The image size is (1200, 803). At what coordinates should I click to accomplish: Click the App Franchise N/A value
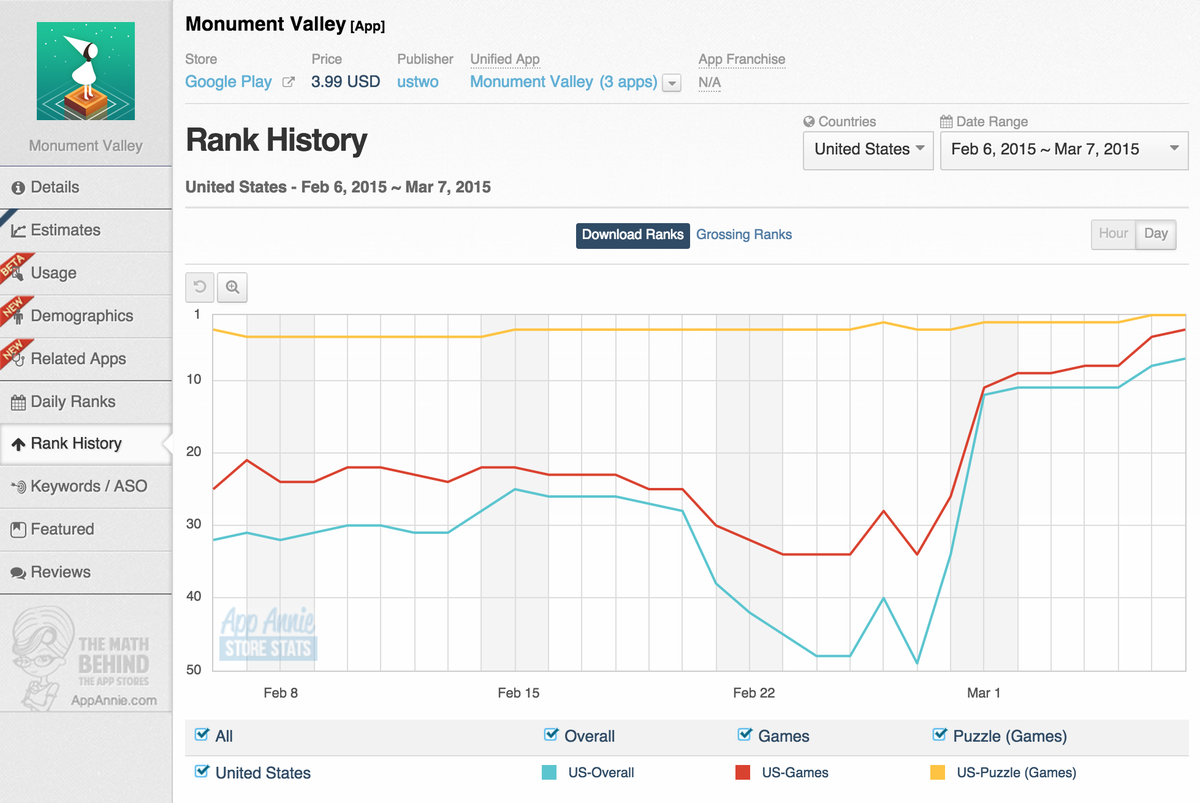coord(710,83)
